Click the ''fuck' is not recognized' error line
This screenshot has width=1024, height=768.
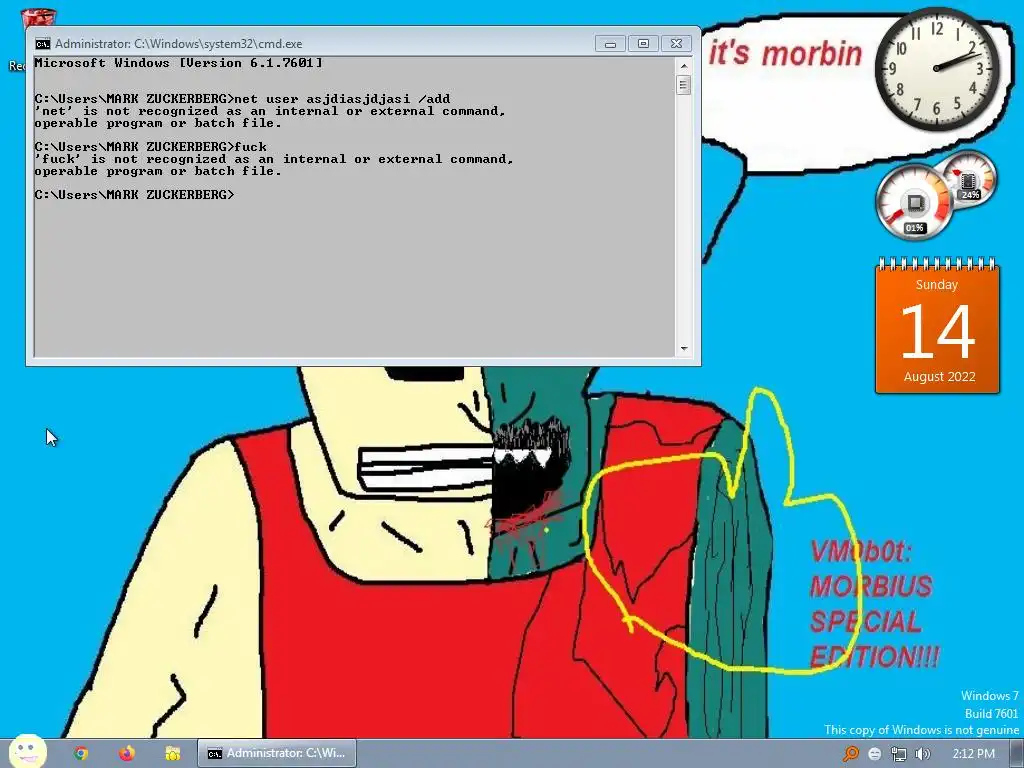274,159
